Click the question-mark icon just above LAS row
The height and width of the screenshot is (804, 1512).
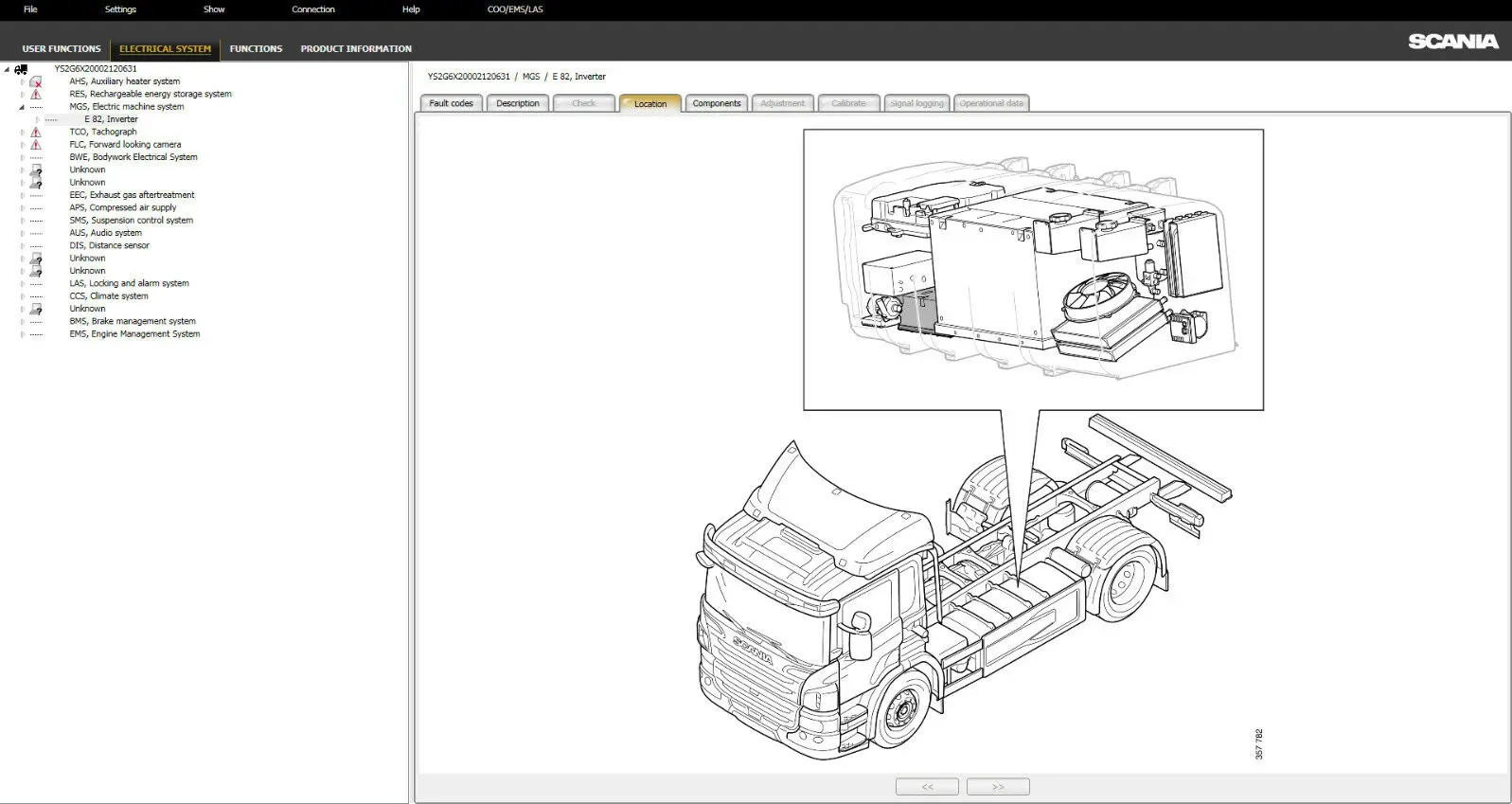[36, 271]
